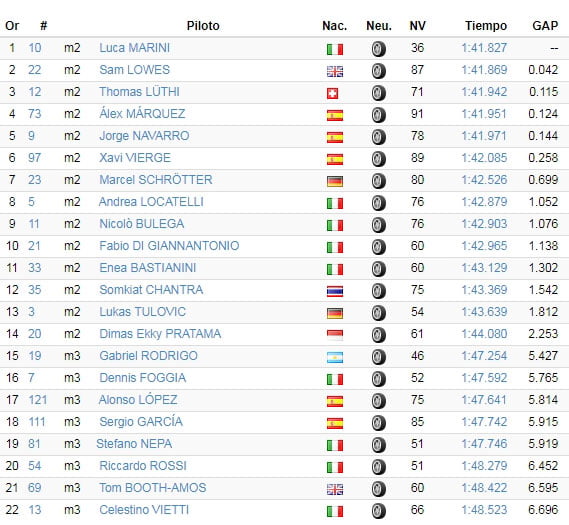
Task: Click the tyre icon in Luca MARINI's row
Action: pos(378,49)
